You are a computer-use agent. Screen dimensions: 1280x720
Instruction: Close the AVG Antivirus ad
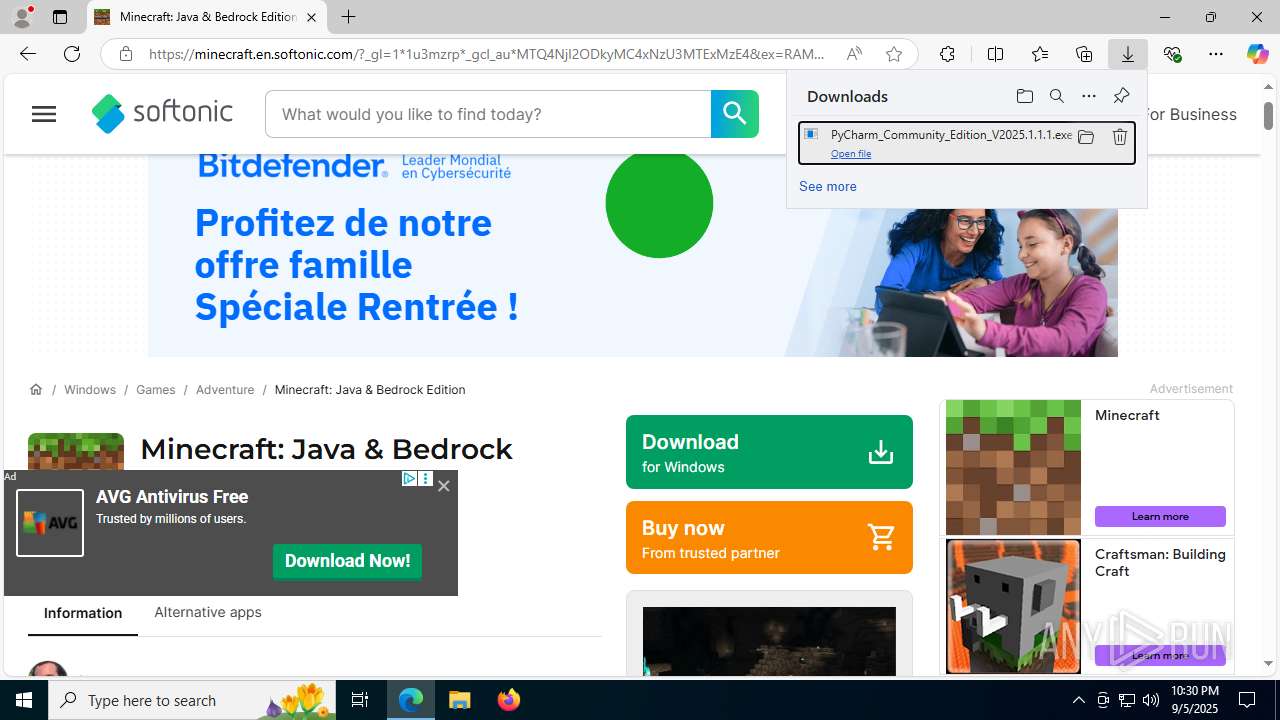(444, 486)
